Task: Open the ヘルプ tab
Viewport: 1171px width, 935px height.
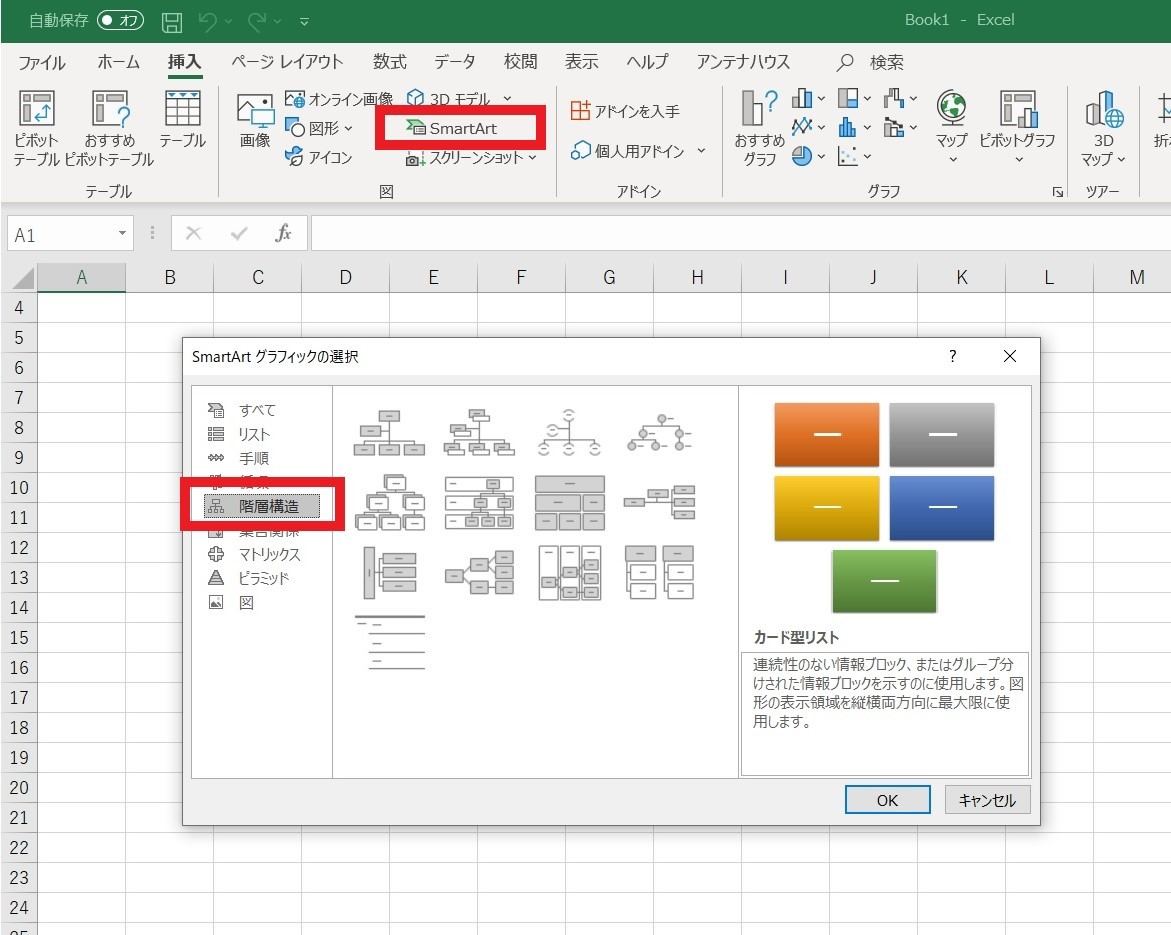Action: tap(647, 62)
